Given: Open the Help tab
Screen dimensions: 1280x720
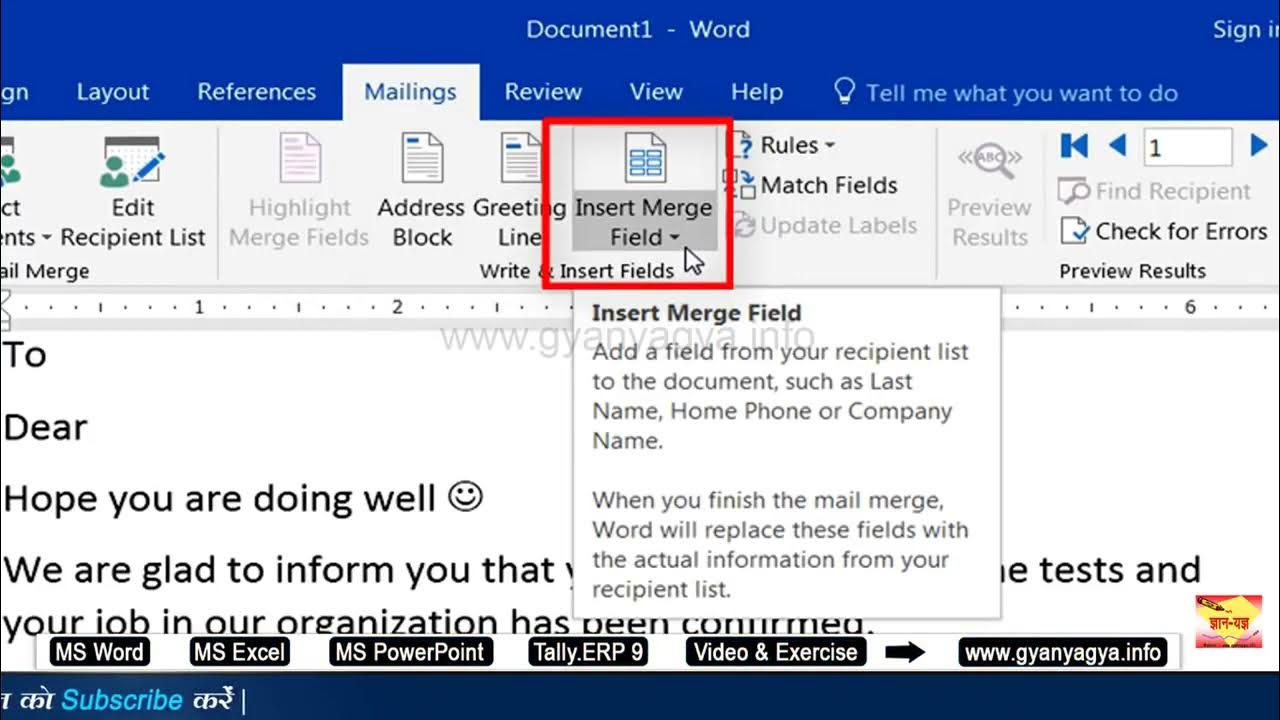Looking at the screenshot, I should click(757, 92).
